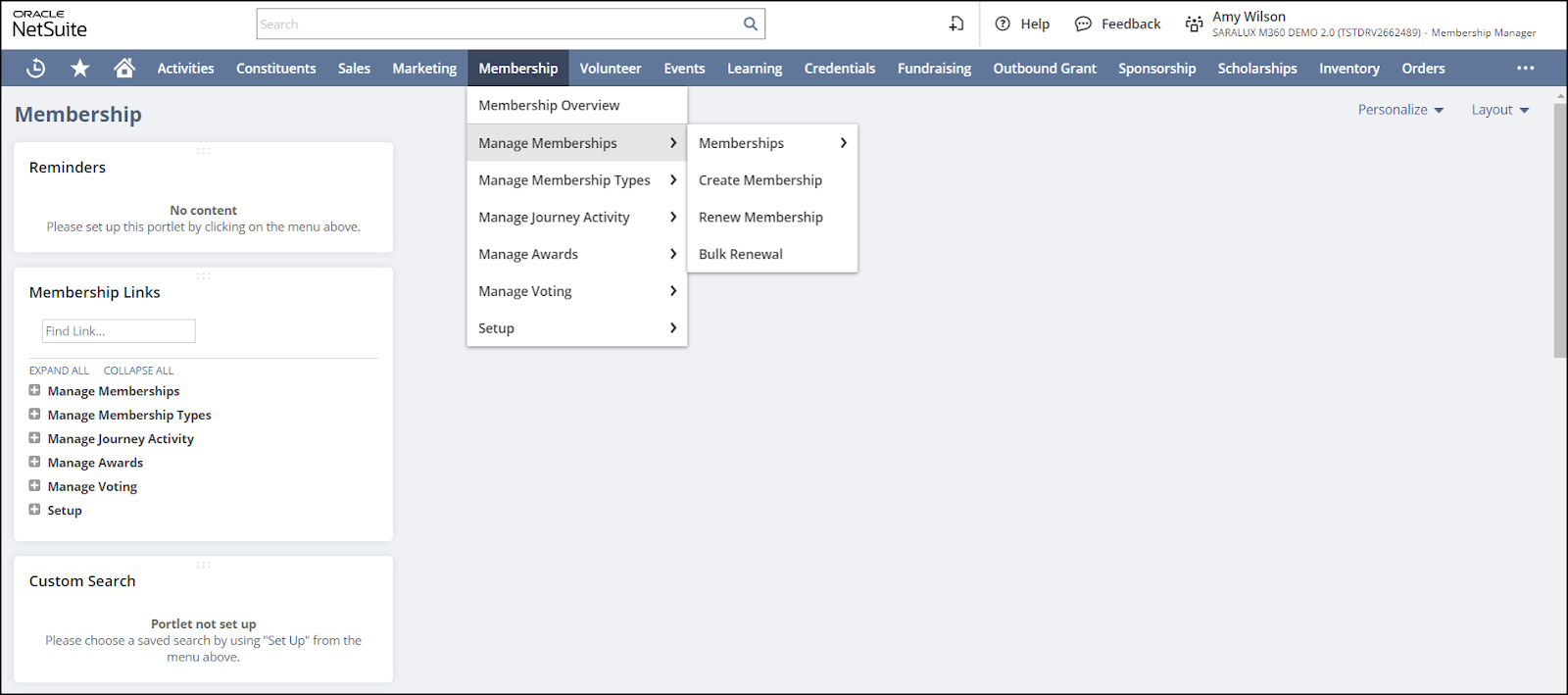Click the Find Link input field
The width and height of the screenshot is (1568, 695).
click(x=119, y=331)
